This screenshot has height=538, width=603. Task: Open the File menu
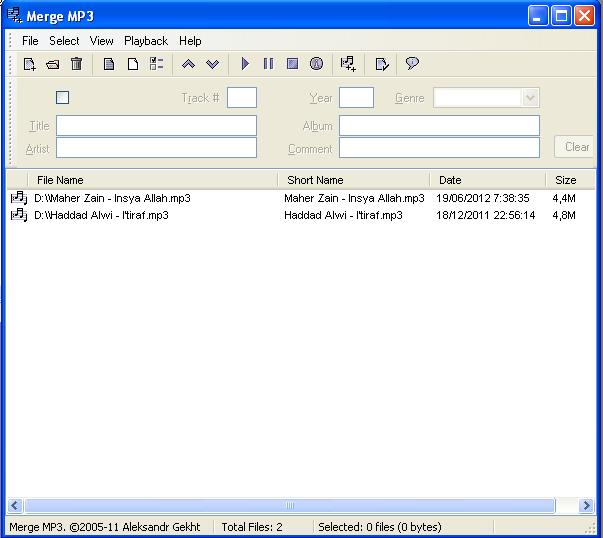pyautogui.click(x=30, y=41)
